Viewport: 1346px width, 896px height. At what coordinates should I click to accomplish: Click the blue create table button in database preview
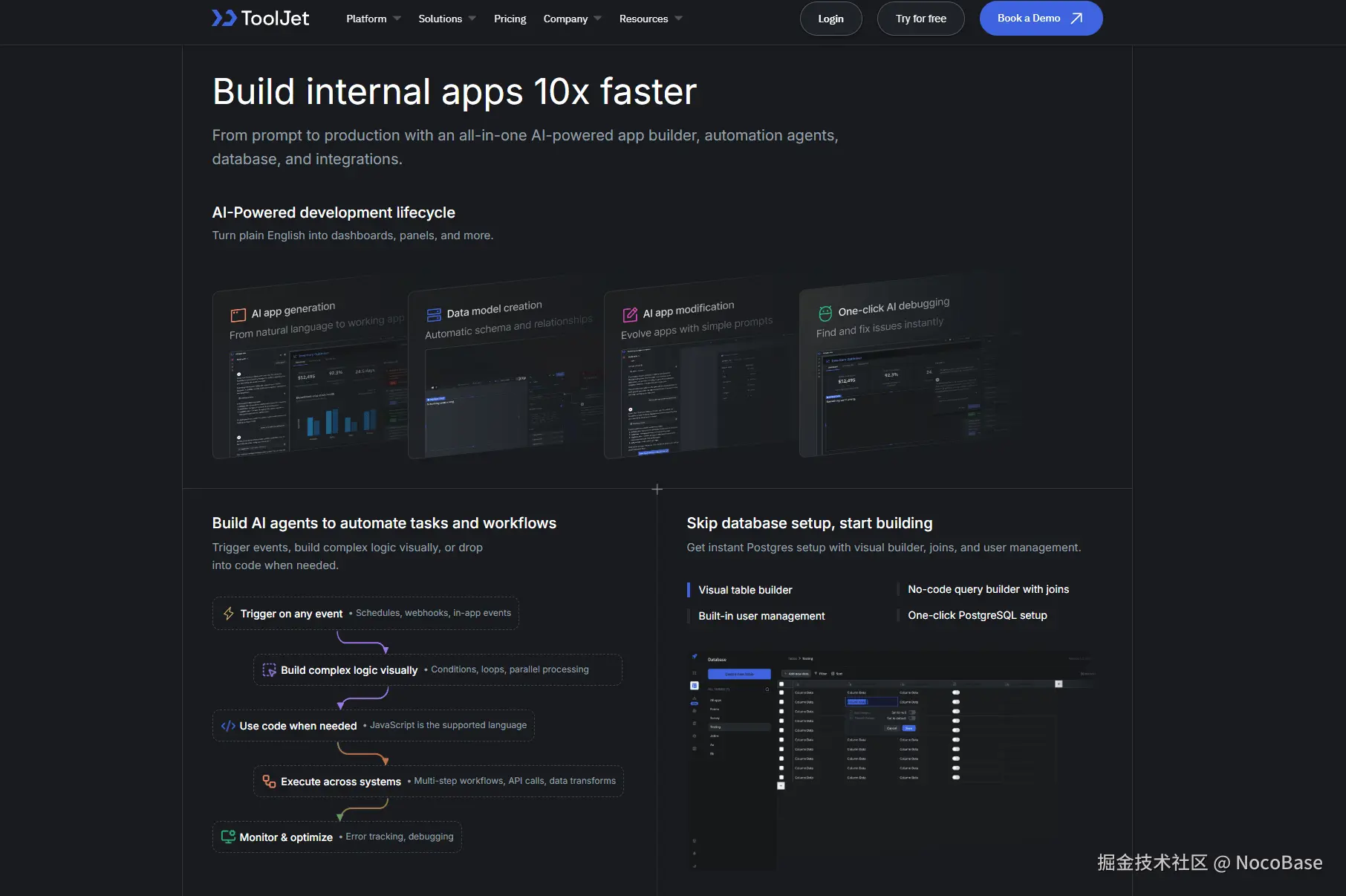point(739,674)
